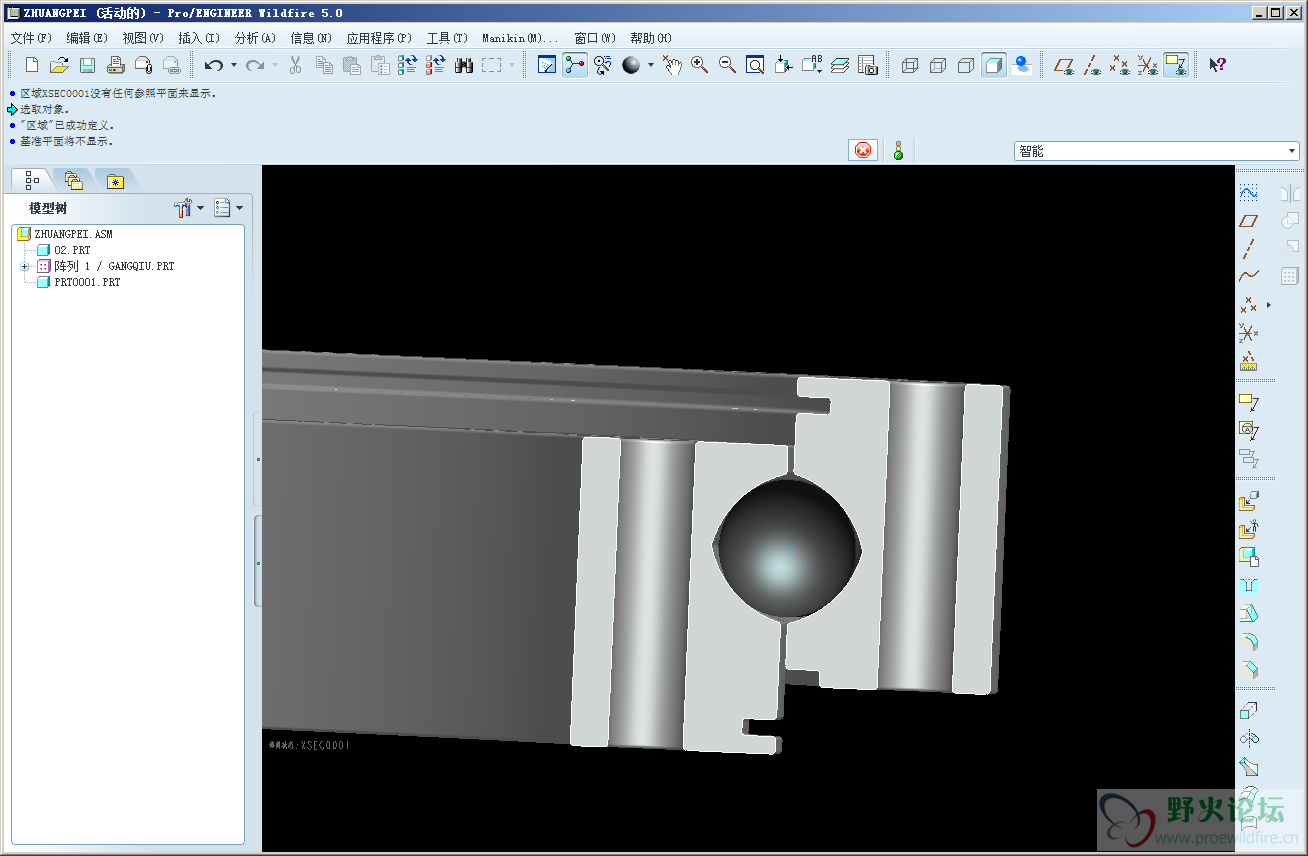The image size is (1308, 856).
Task: Click the Zoom In magnifier
Action: coord(700,65)
